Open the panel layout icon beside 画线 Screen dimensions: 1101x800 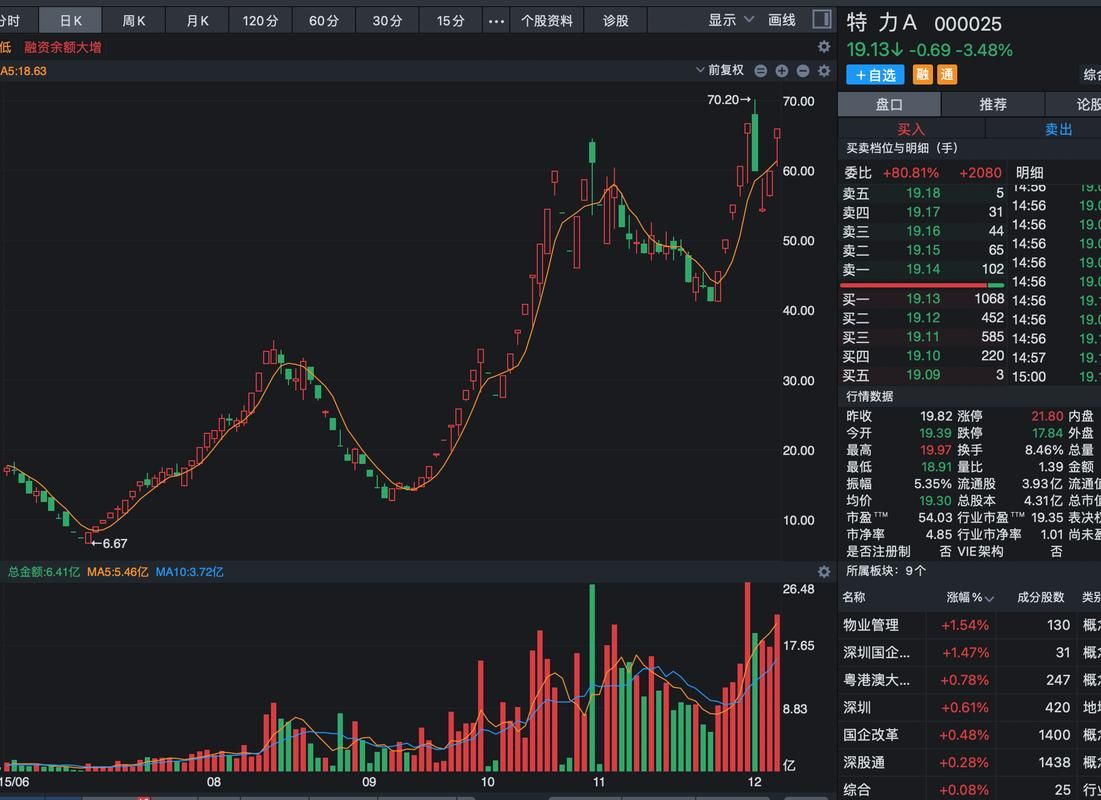point(822,19)
